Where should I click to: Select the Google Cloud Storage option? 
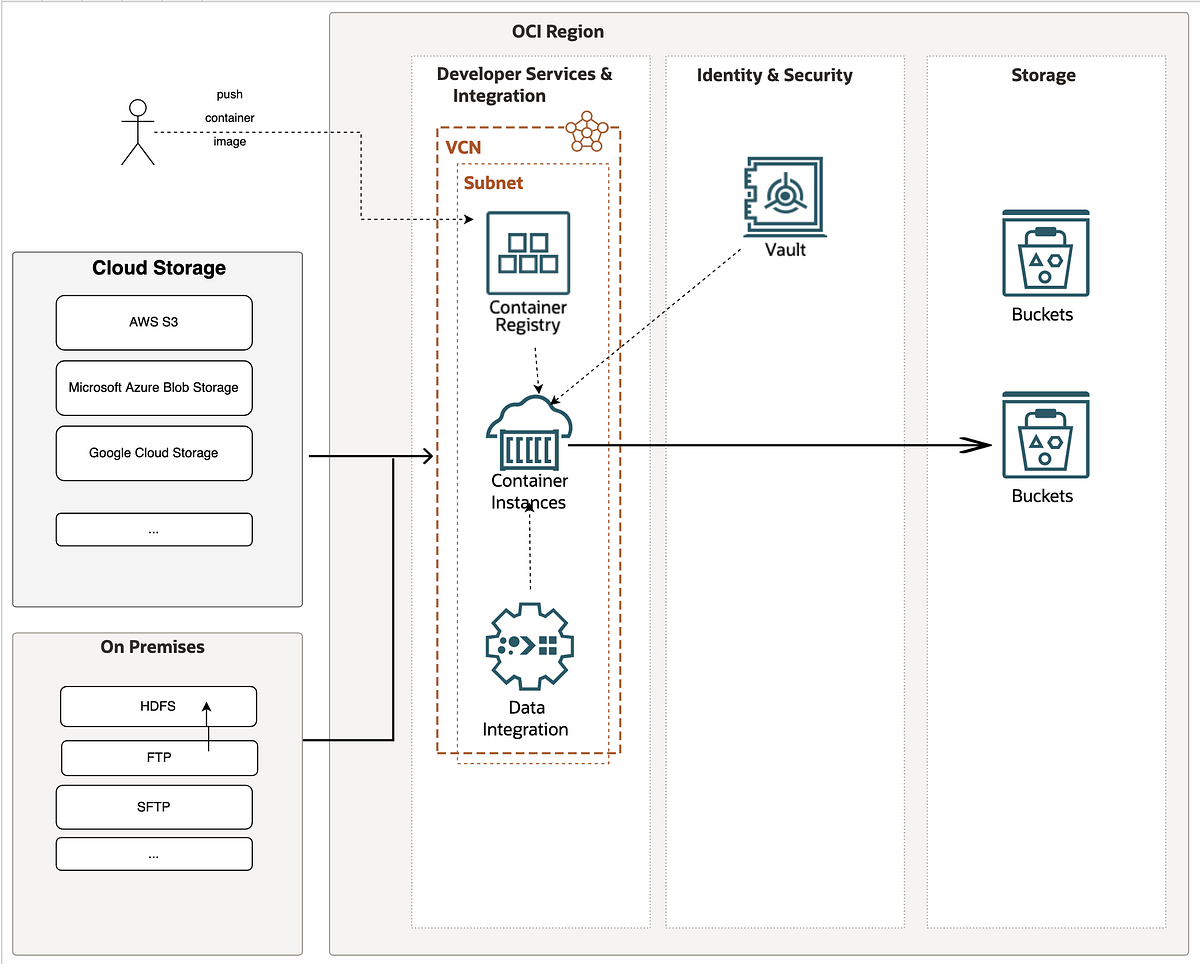pos(154,453)
